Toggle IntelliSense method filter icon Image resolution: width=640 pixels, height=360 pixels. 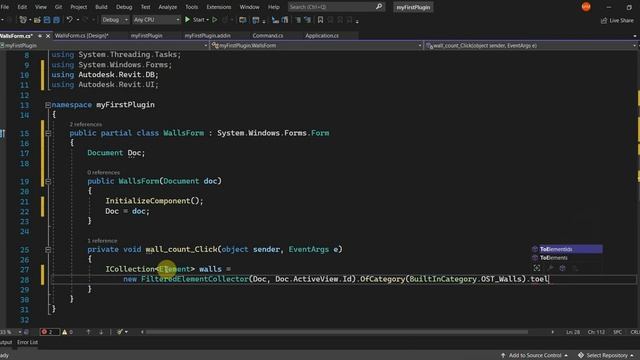pos(562,268)
